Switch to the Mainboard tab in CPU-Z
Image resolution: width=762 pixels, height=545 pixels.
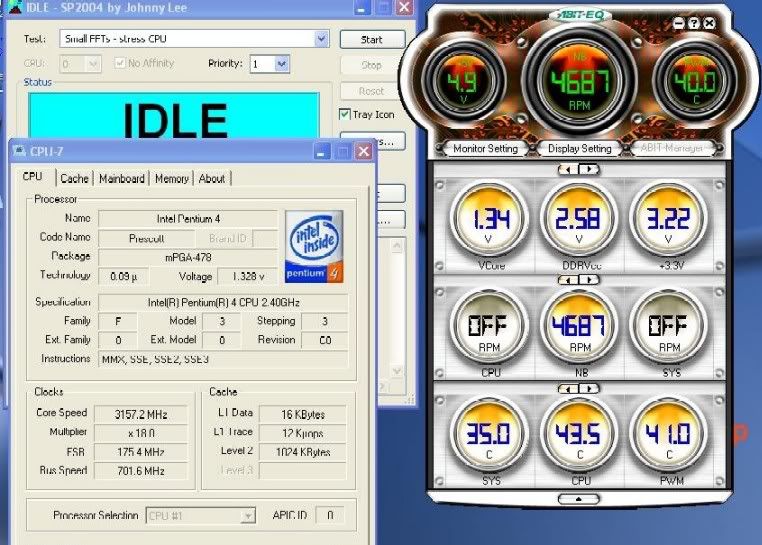click(121, 178)
